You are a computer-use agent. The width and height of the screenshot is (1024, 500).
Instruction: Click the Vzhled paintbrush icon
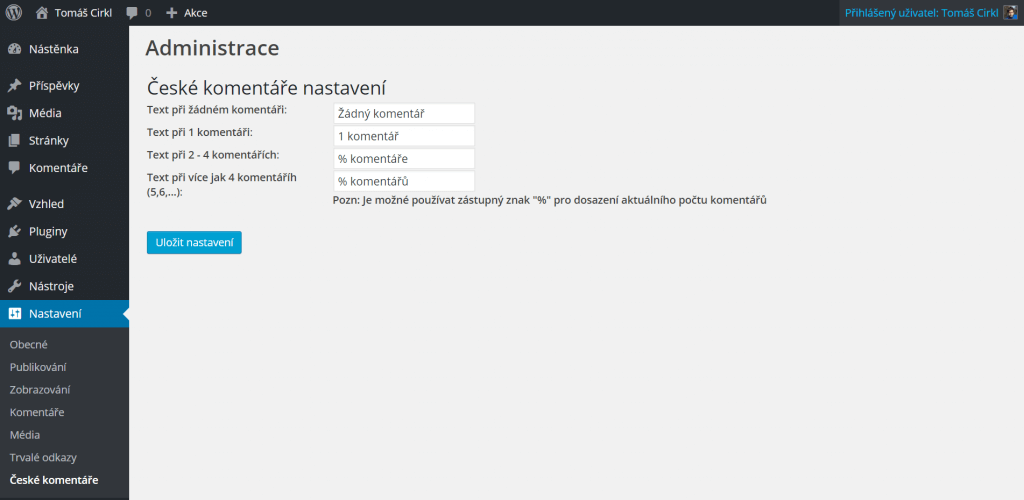(14, 204)
